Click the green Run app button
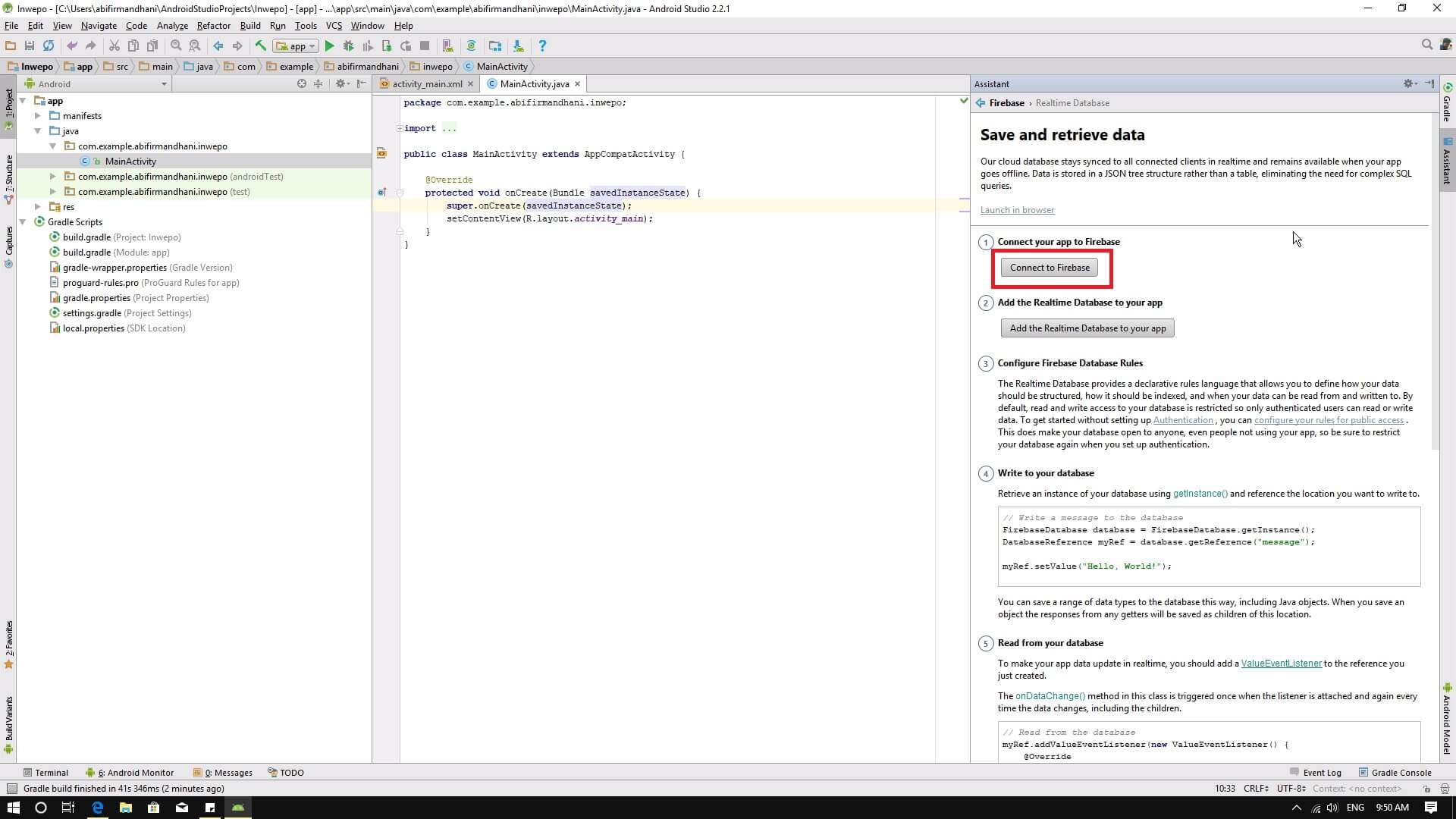 click(329, 46)
